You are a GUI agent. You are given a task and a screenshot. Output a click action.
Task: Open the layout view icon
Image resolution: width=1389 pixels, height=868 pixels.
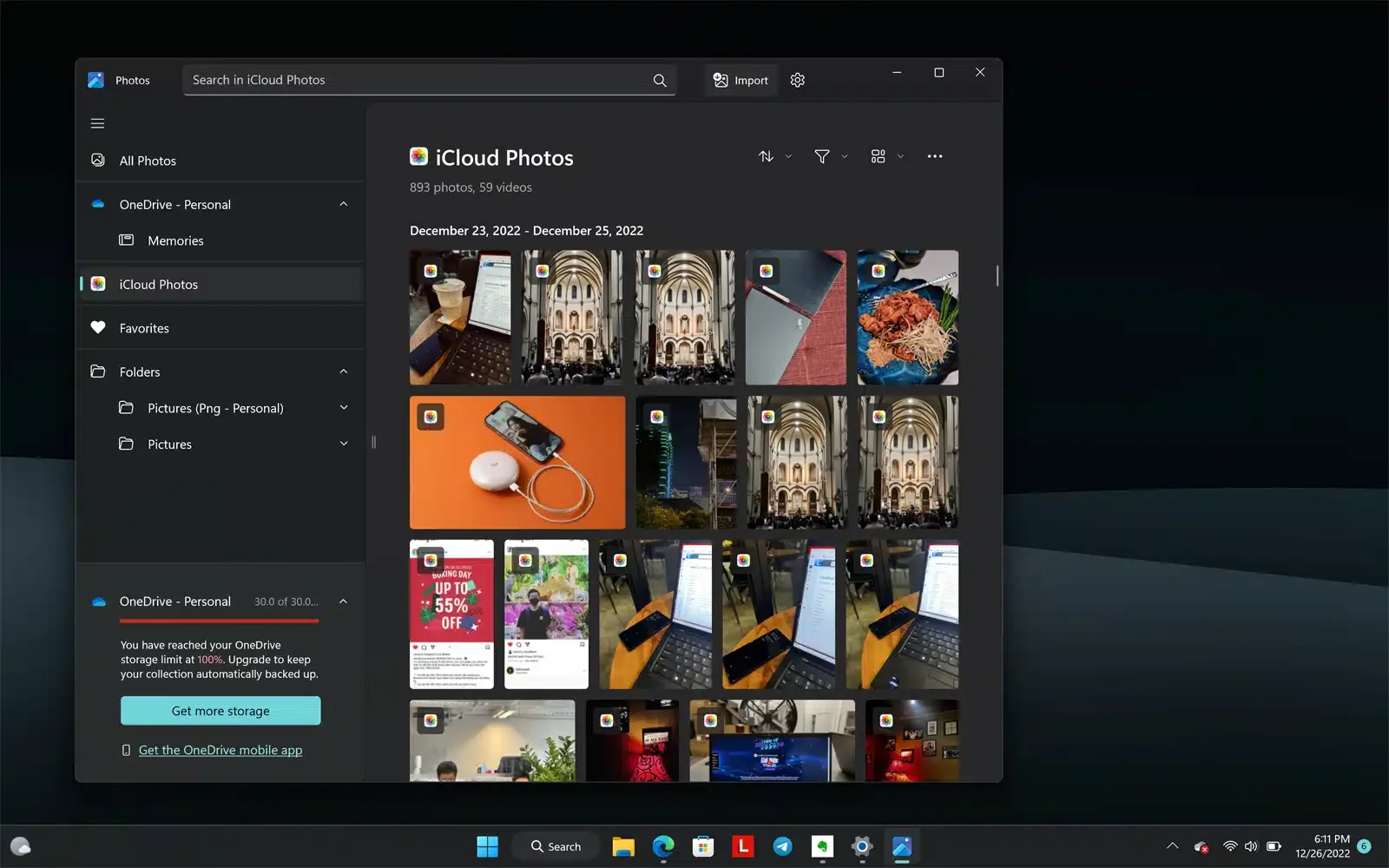click(x=879, y=156)
